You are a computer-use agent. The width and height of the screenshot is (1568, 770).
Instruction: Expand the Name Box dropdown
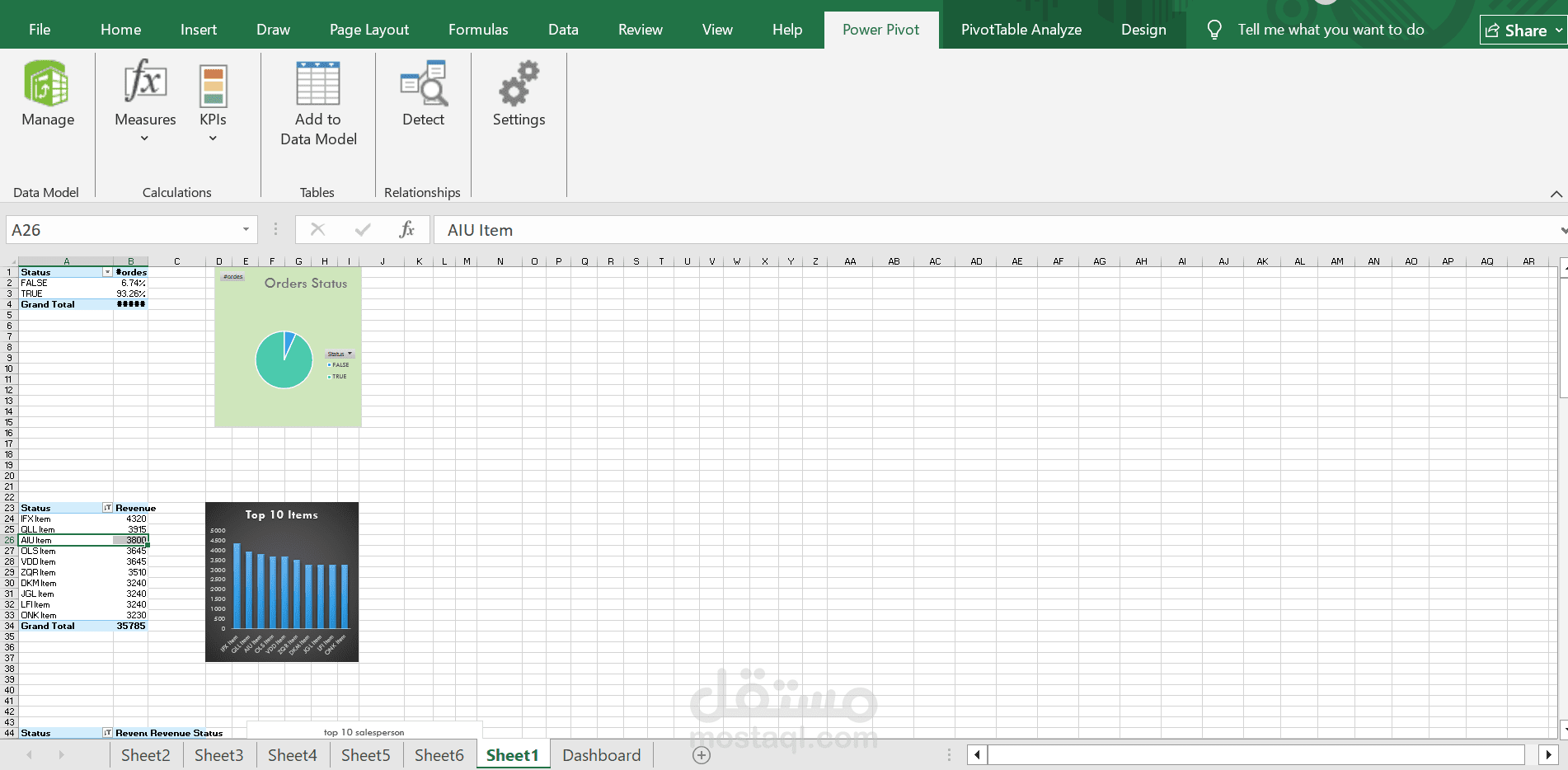pos(246,229)
